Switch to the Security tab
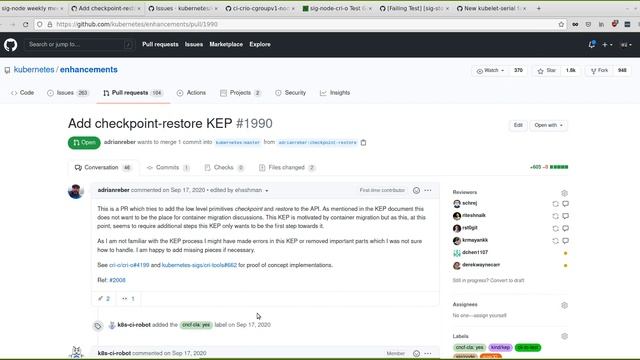This screenshot has width=640, height=360. (290, 93)
